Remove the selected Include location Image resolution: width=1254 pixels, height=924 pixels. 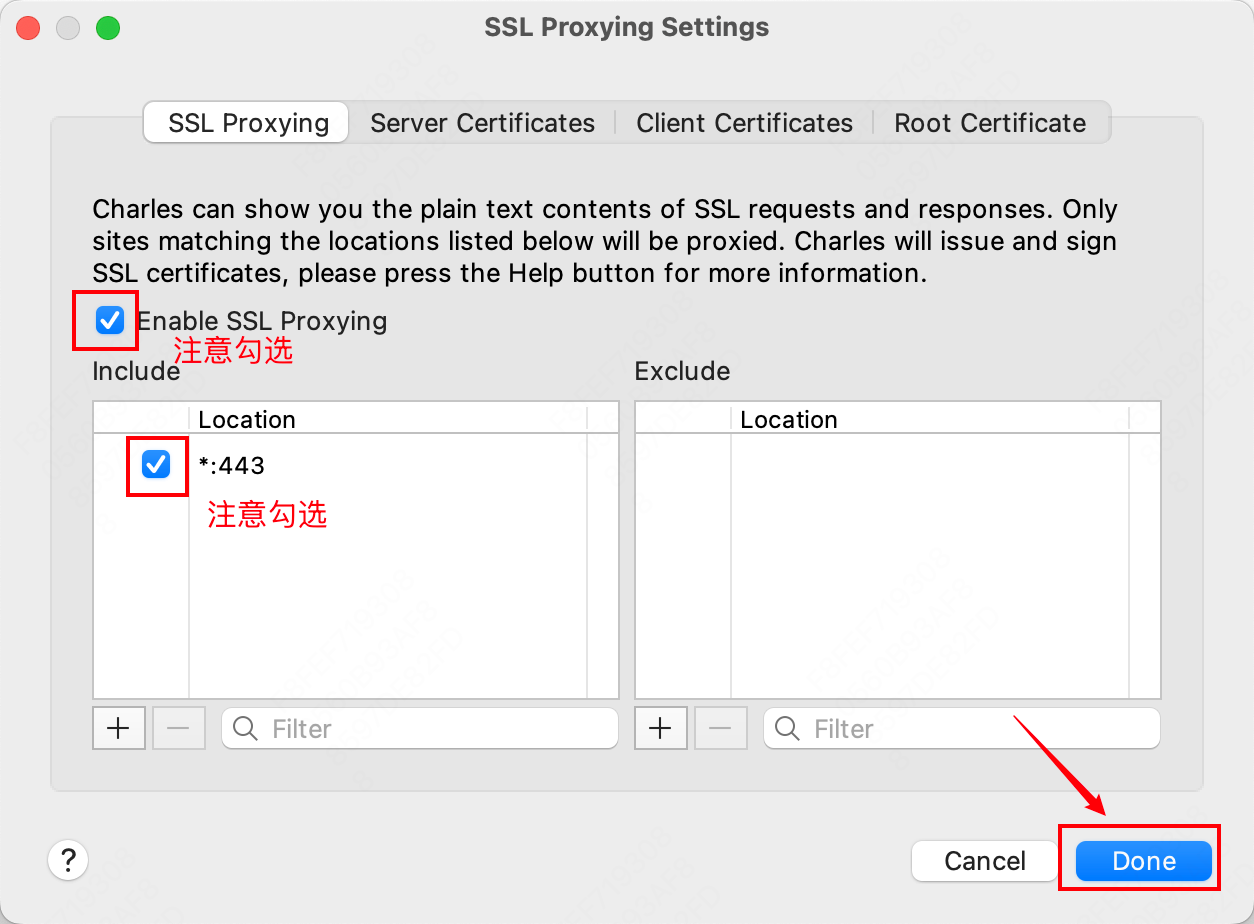179,728
